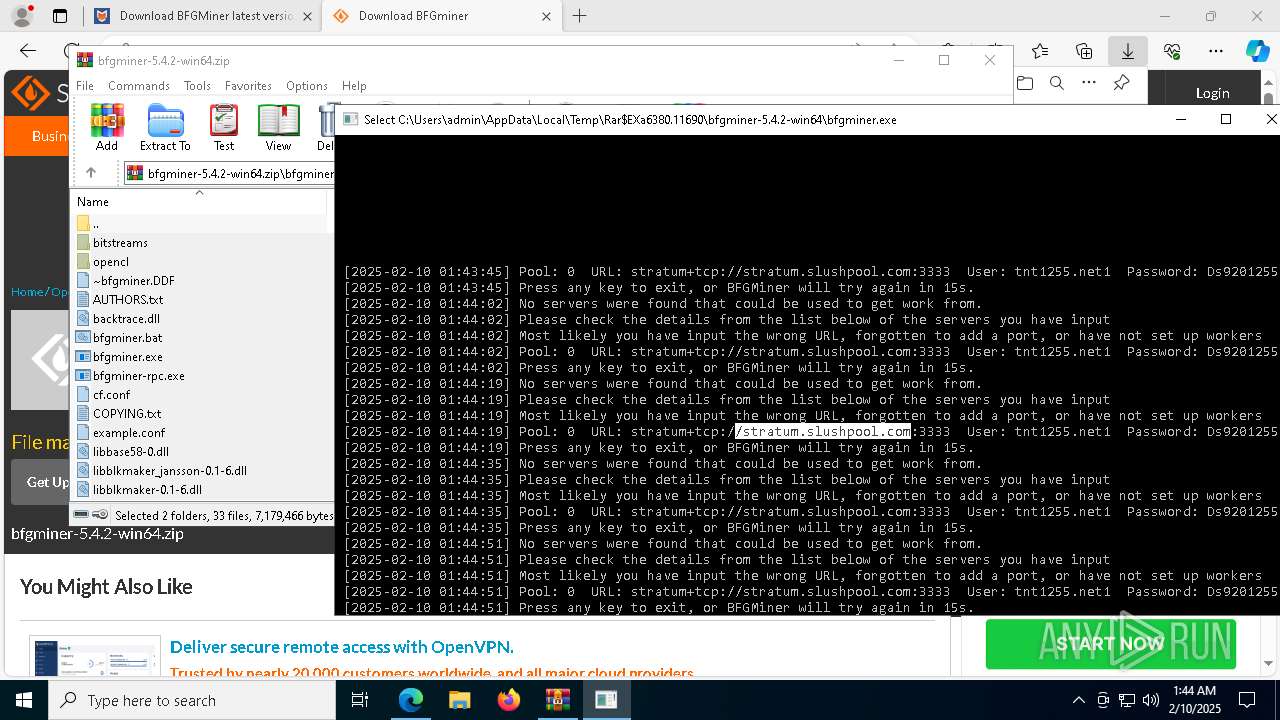Open the OpenVPN secure remote access link
Viewport: 1280px width, 720px height.
[341, 647]
